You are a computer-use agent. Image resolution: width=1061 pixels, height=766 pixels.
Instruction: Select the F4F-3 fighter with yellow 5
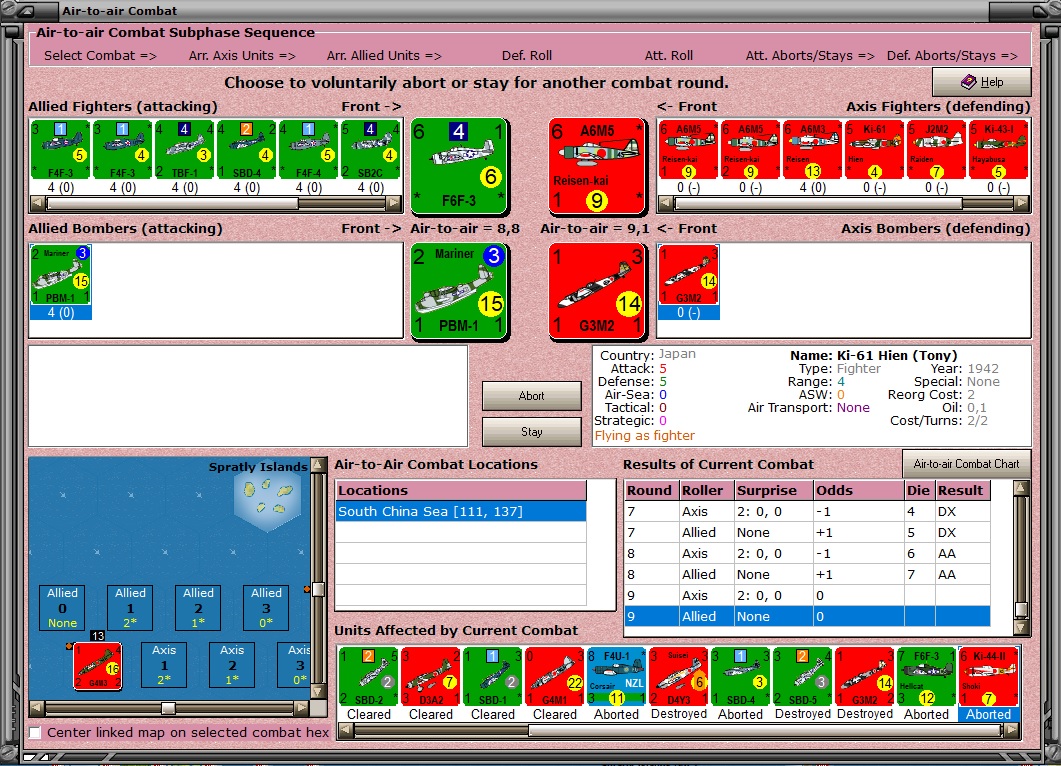point(60,150)
